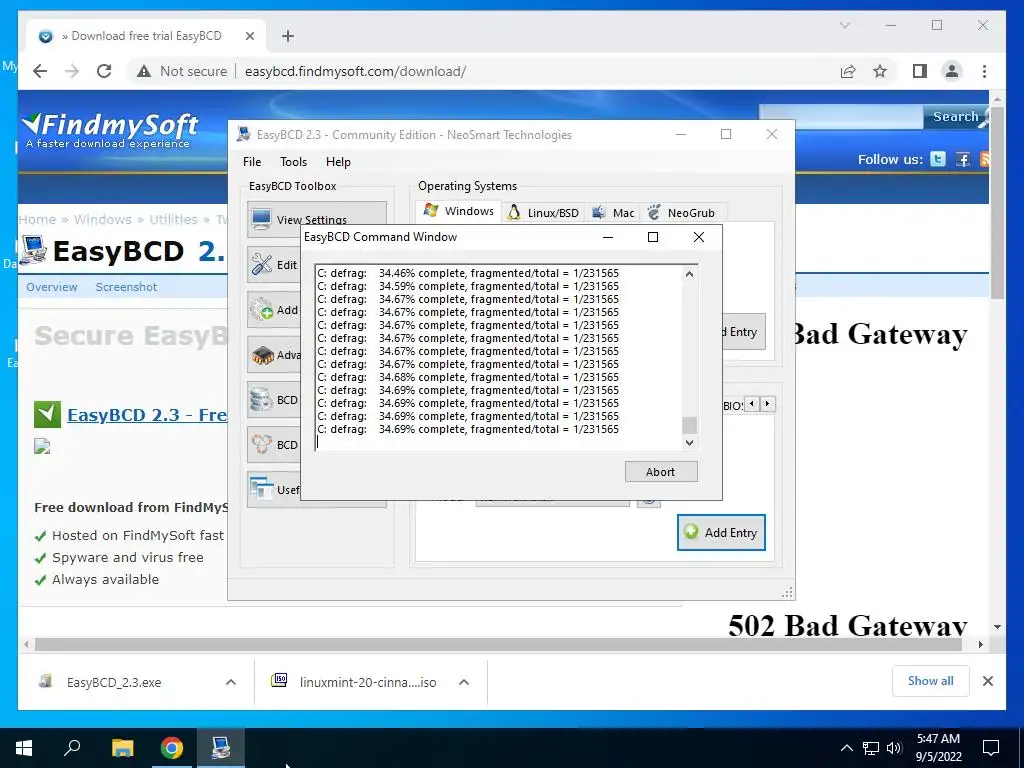Open the Screenshot tab on the webpage
This screenshot has height=768, width=1024.
(x=126, y=287)
